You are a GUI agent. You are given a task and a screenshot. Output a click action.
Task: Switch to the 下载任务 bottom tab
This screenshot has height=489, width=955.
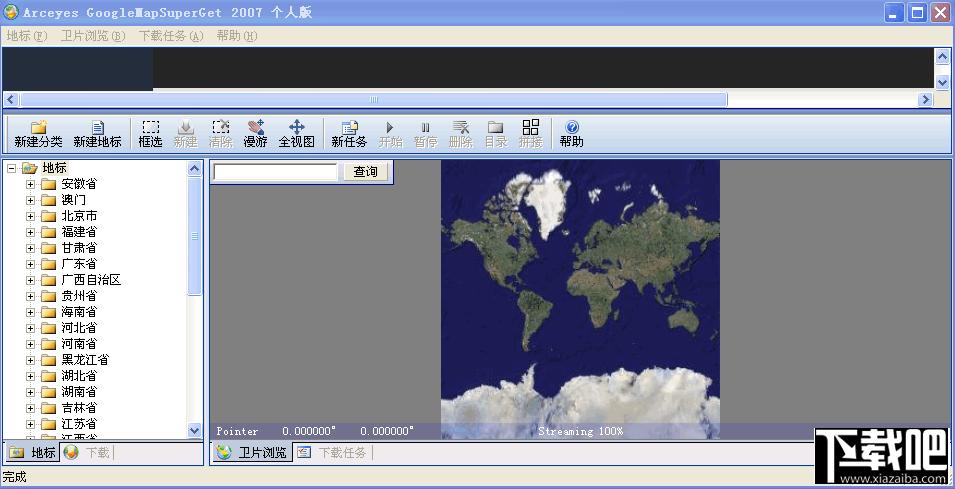click(334, 452)
